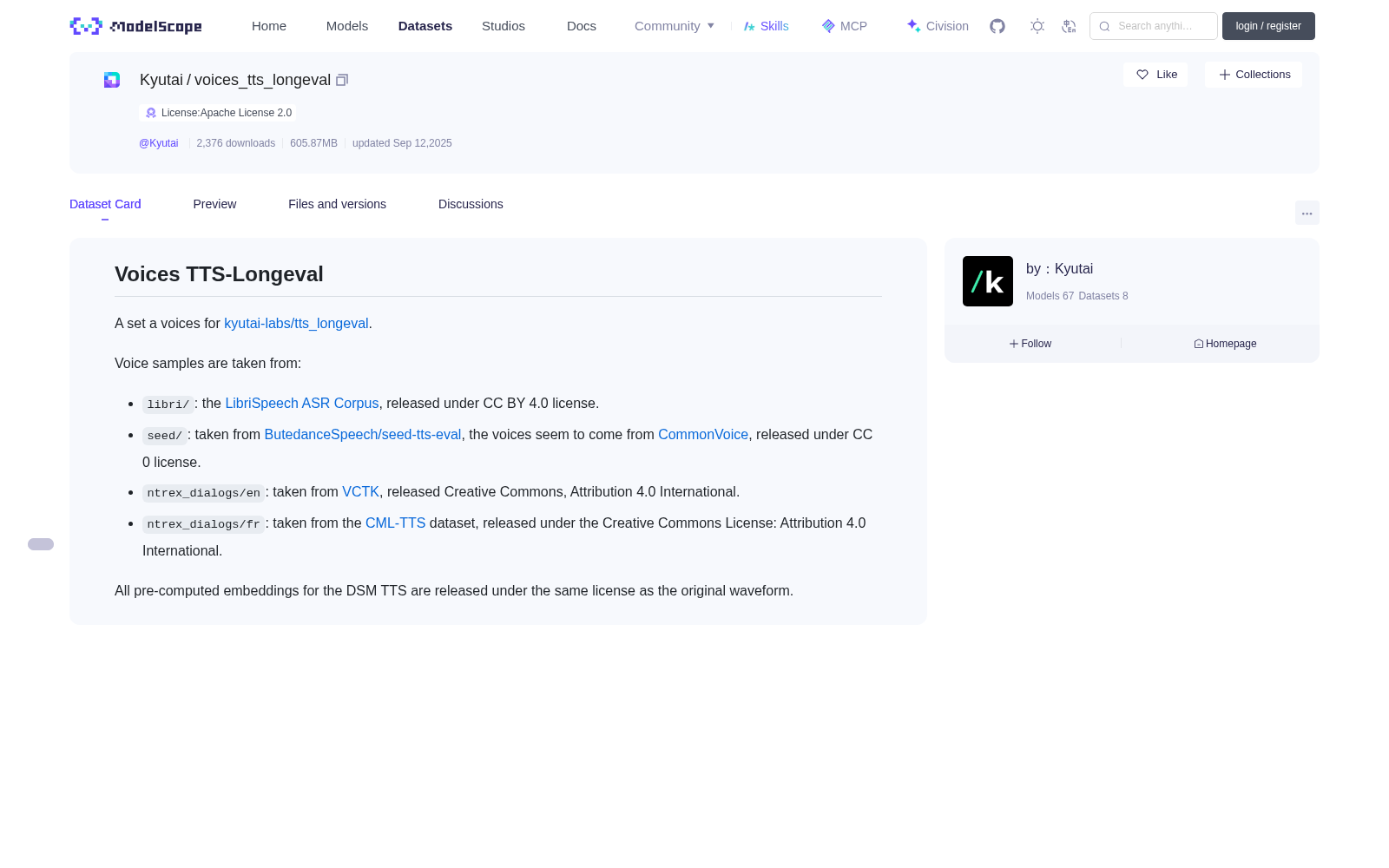Click the login / register button
This screenshot has height=868, width=1389.
(x=1268, y=26)
